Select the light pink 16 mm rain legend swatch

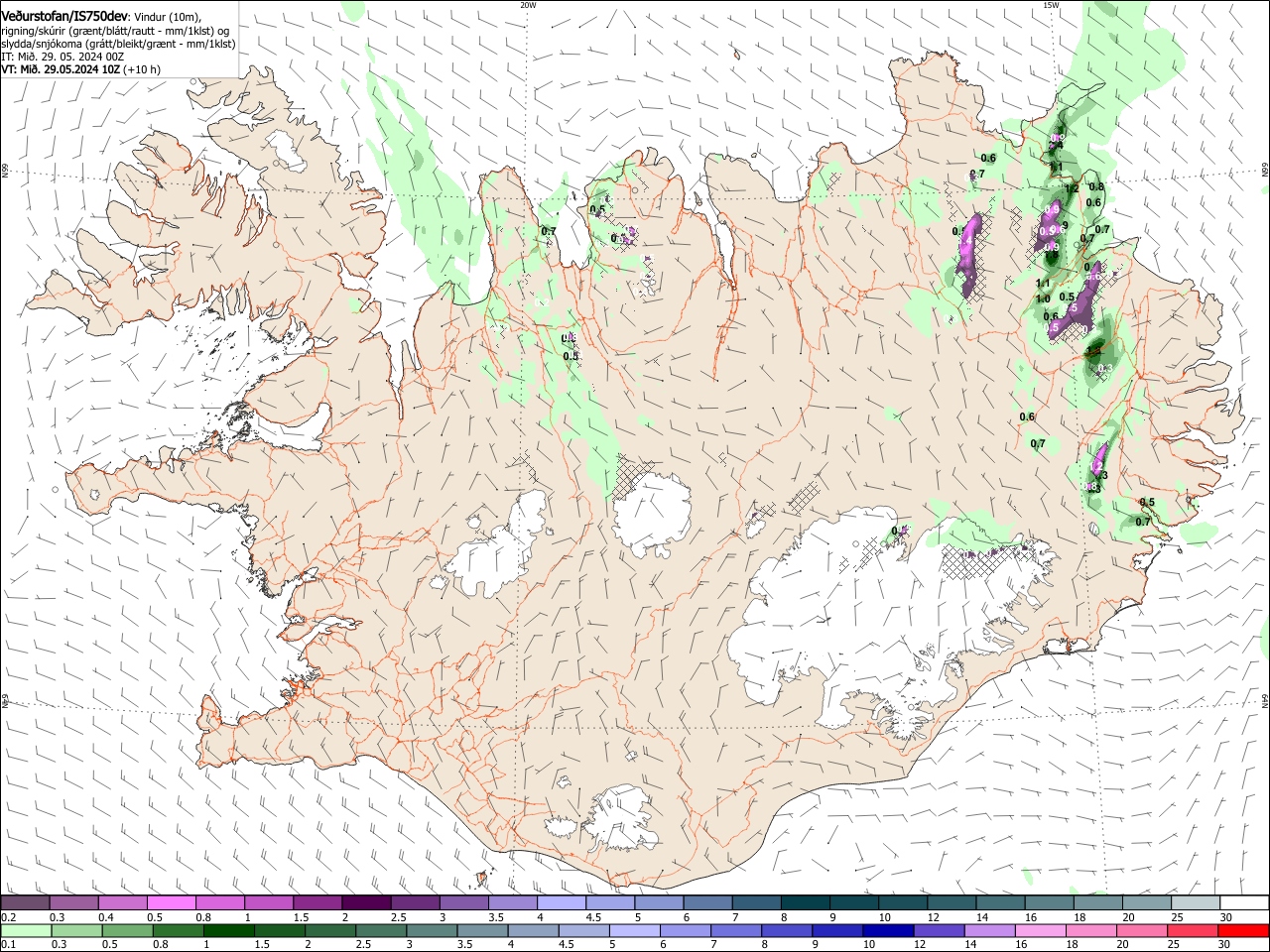(1041, 930)
